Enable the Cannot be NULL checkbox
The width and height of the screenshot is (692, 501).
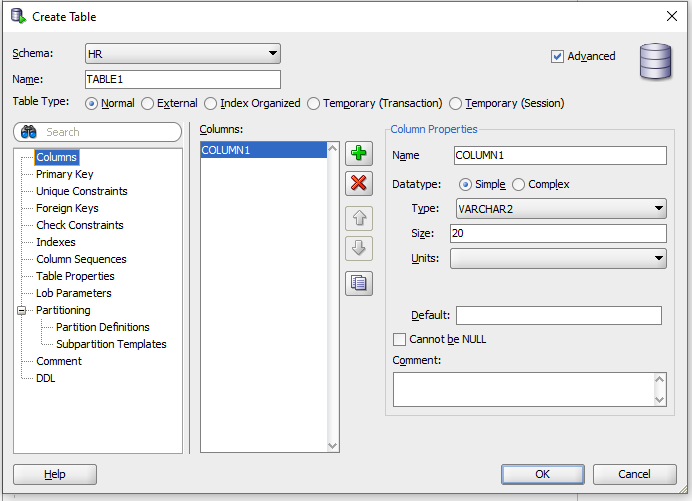400,340
